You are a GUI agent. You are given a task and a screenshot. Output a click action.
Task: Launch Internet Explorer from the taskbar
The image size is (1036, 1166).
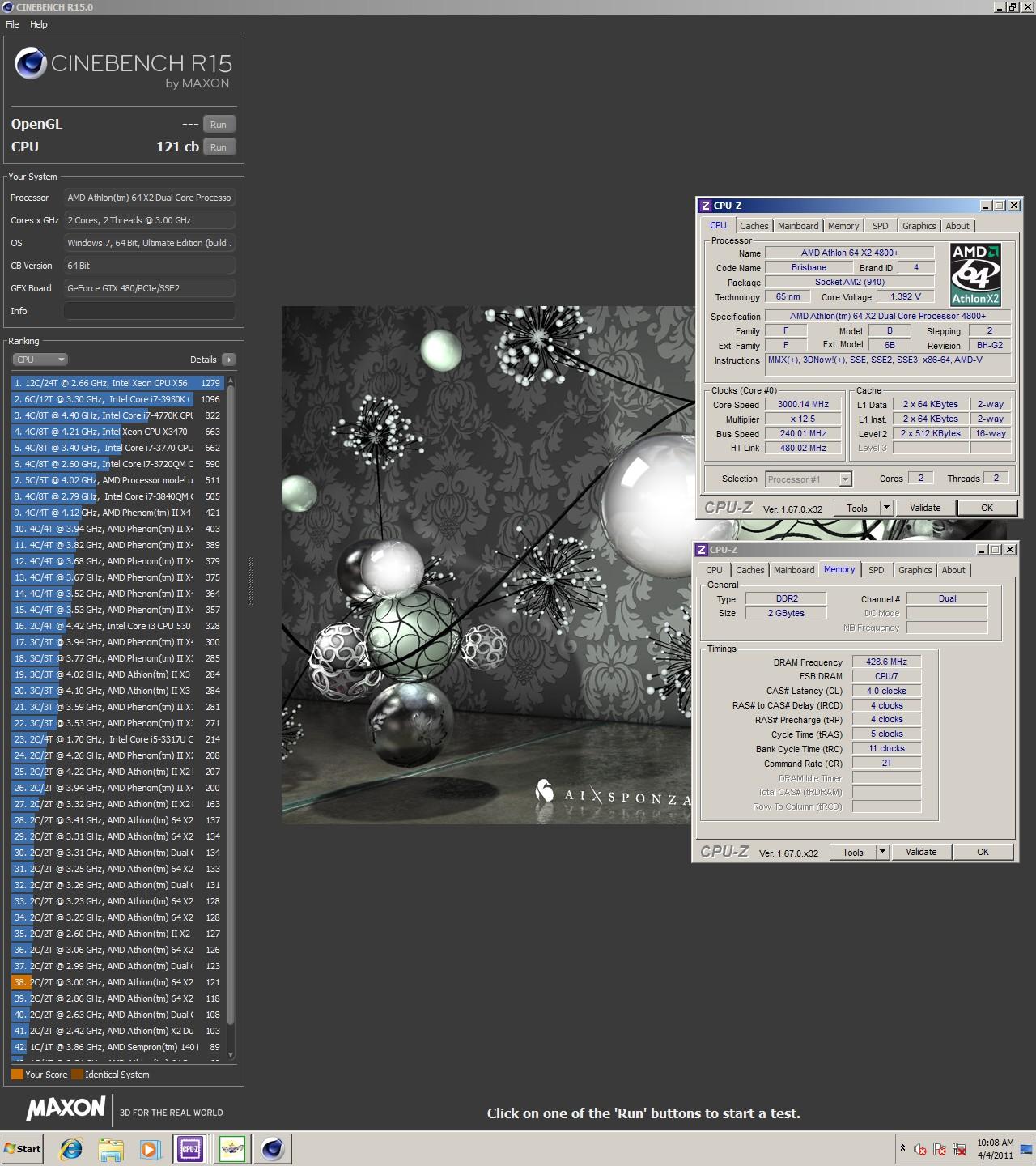(x=71, y=1148)
